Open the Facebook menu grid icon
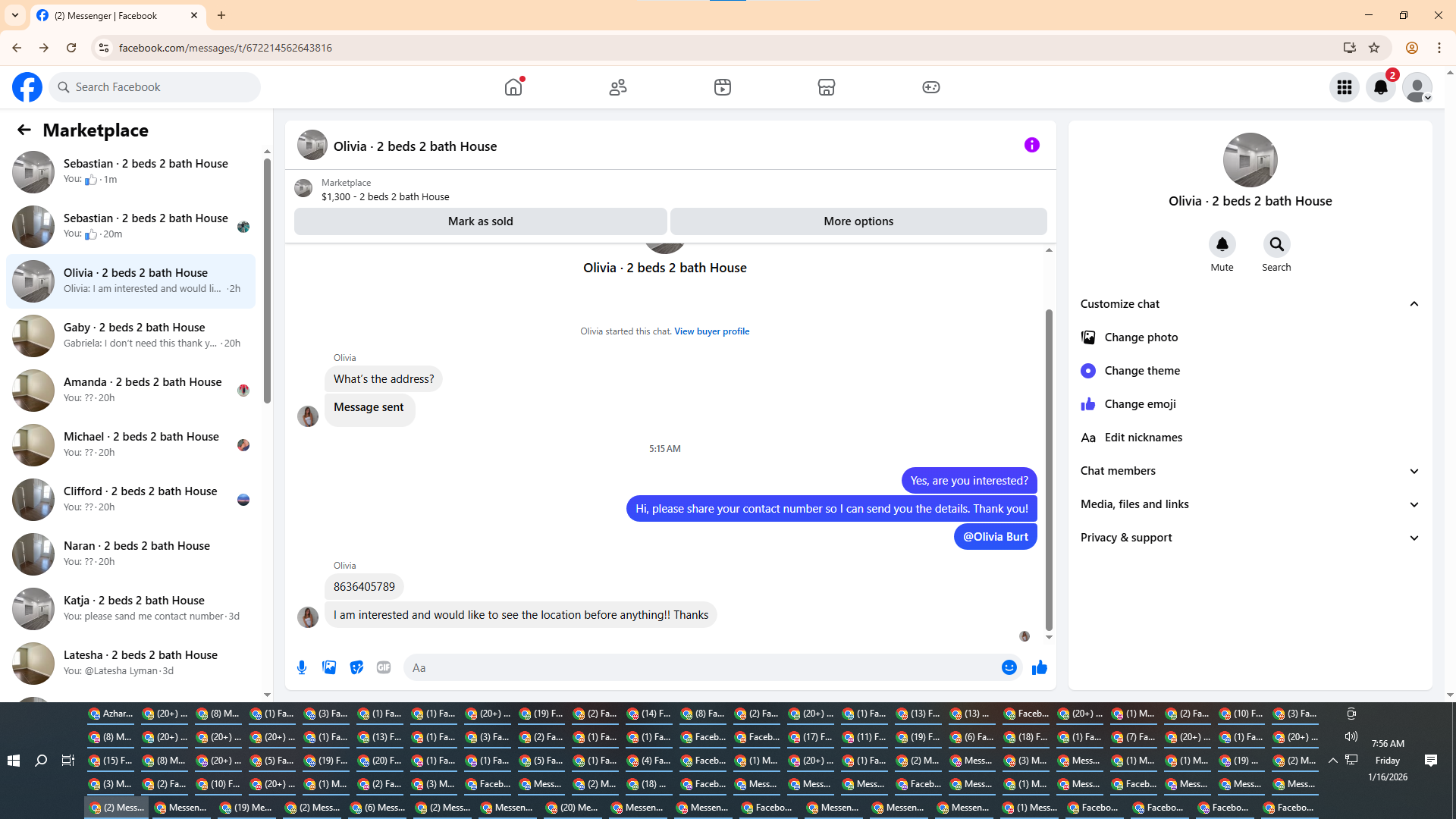The width and height of the screenshot is (1456, 819). (x=1344, y=87)
